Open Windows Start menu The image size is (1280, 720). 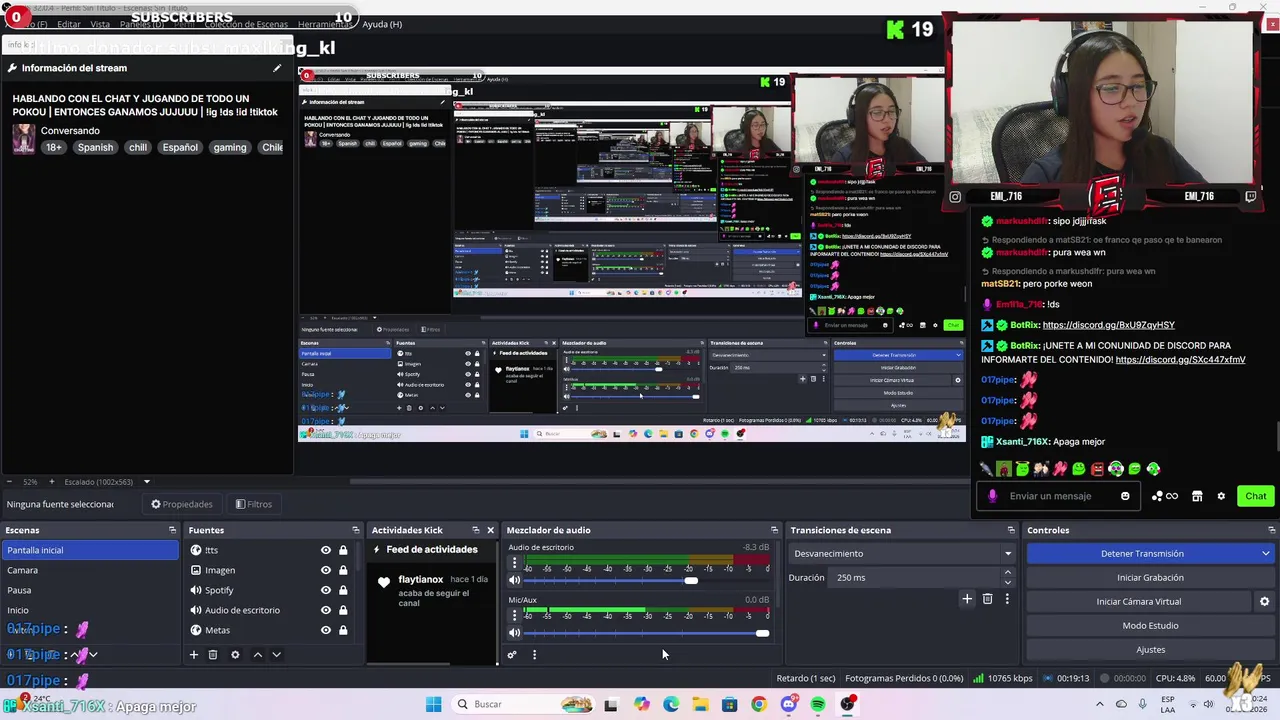click(x=433, y=704)
